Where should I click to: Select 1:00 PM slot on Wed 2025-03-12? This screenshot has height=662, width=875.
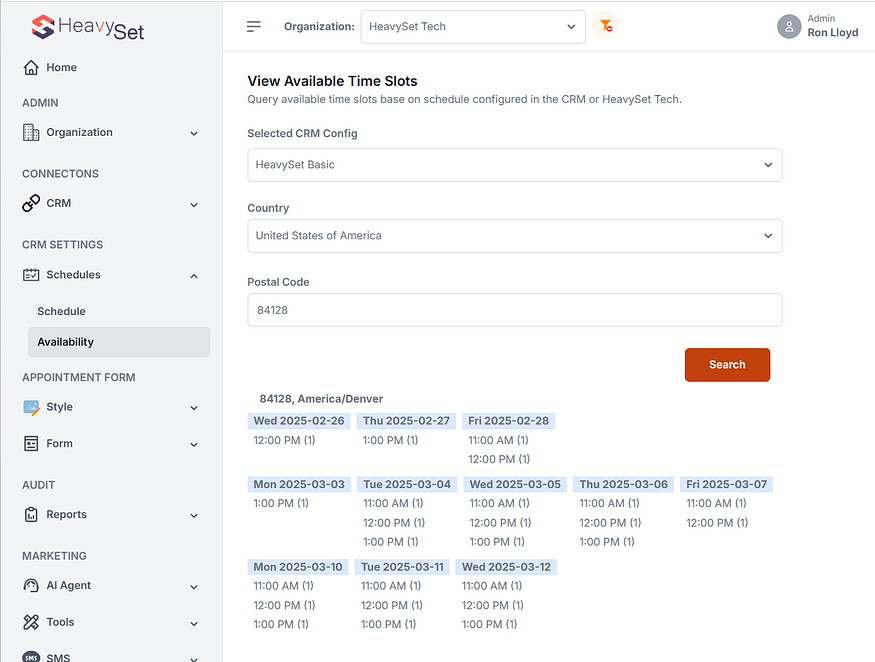pos(489,625)
